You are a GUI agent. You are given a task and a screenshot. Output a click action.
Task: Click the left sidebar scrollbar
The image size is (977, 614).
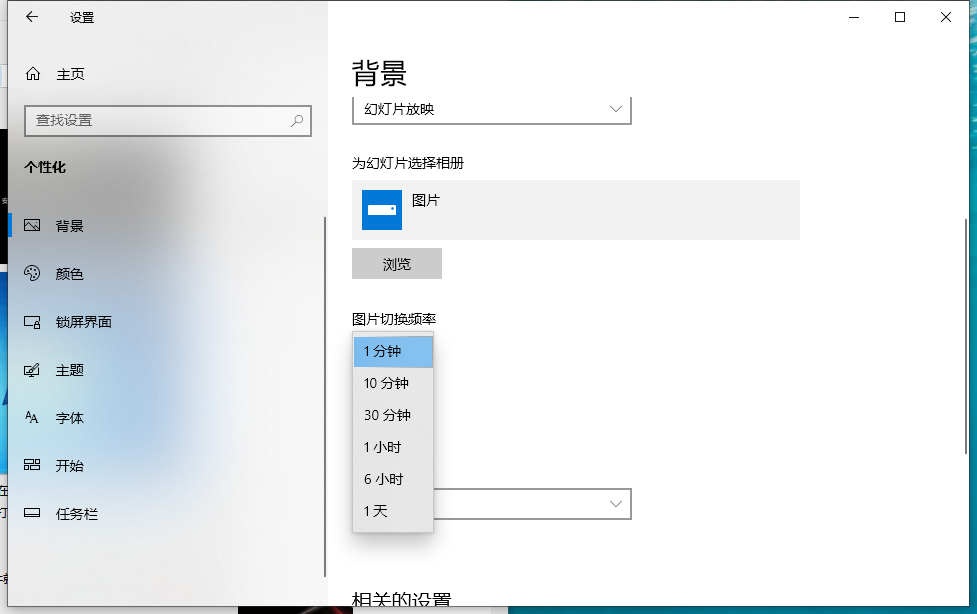(x=325, y=396)
